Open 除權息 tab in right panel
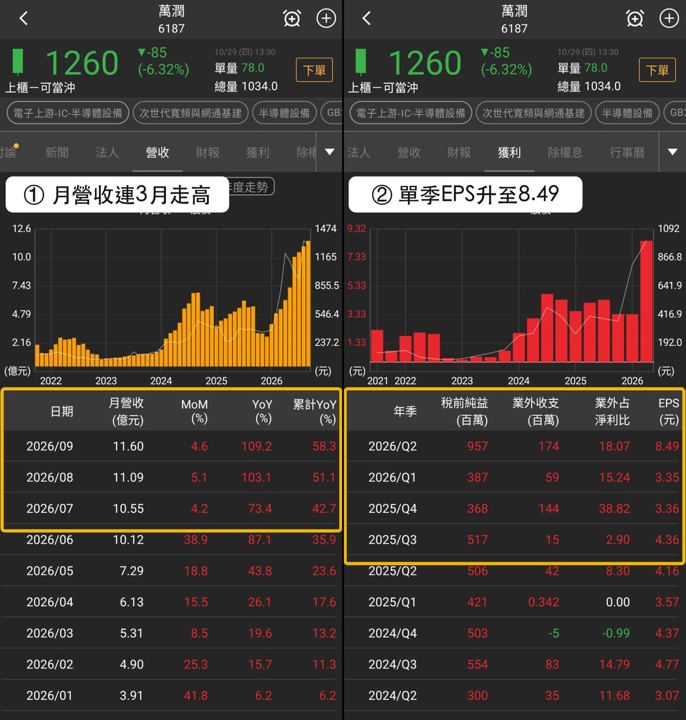Viewport: 686px width, 720px height. [565, 152]
